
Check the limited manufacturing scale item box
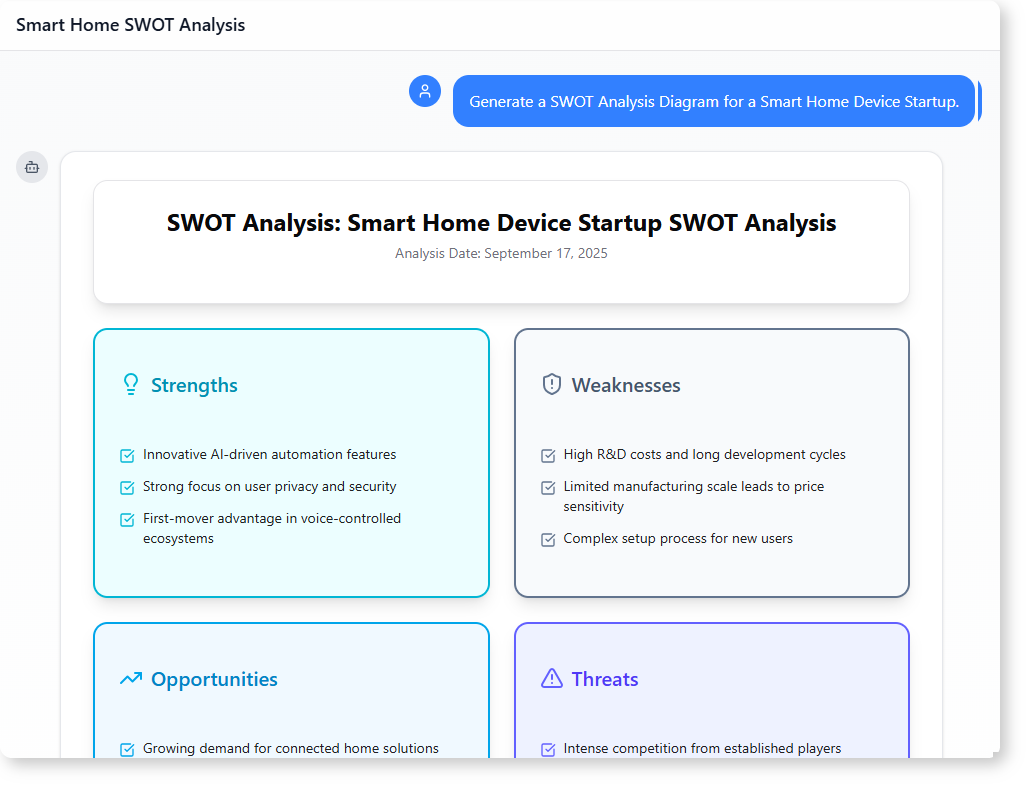[x=548, y=488]
